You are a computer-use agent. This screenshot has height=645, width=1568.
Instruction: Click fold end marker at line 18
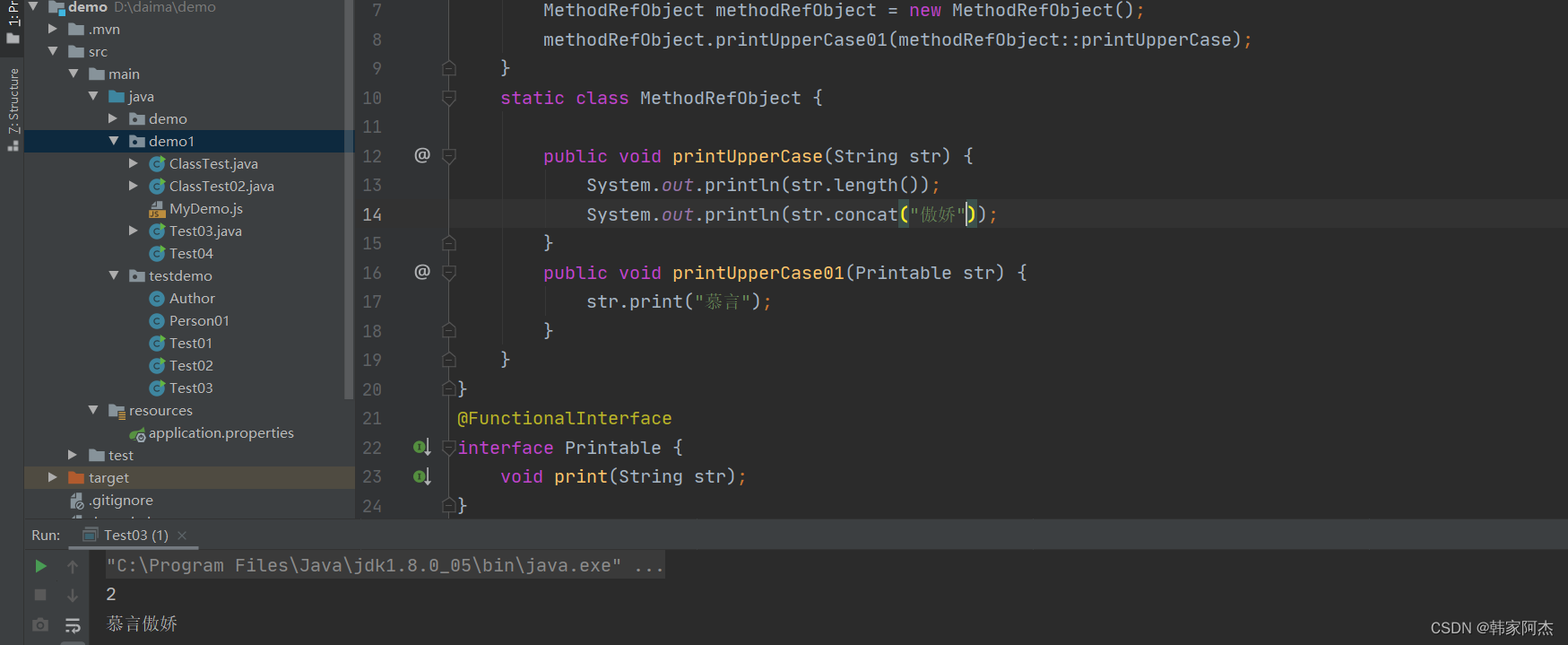449,331
